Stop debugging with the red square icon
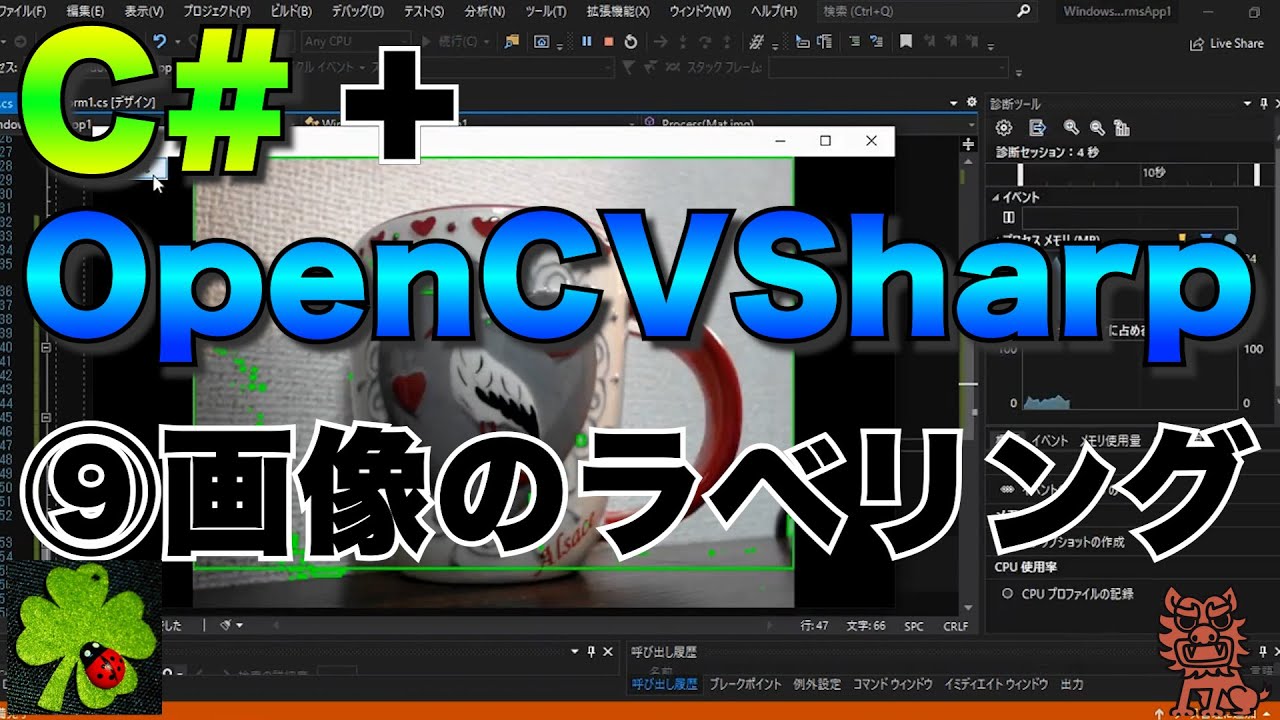Image resolution: width=1280 pixels, height=720 pixels. coord(608,42)
